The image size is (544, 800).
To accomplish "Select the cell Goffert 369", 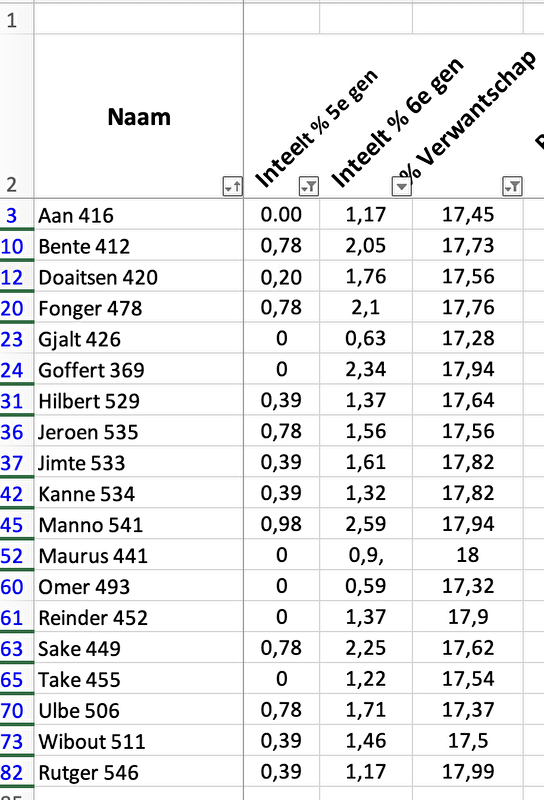I will click(x=139, y=370).
